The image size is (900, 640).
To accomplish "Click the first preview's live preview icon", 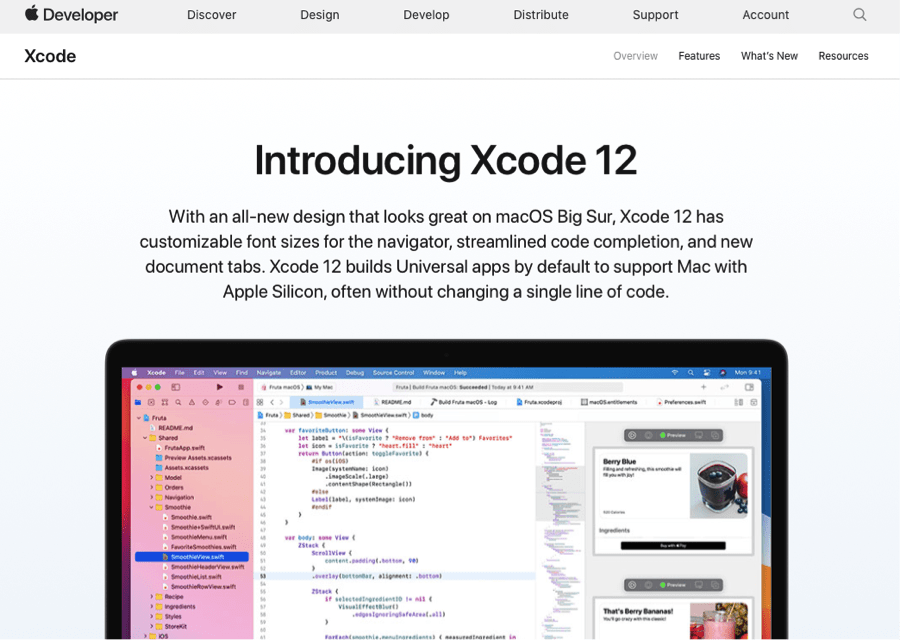I will pyautogui.click(x=632, y=435).
